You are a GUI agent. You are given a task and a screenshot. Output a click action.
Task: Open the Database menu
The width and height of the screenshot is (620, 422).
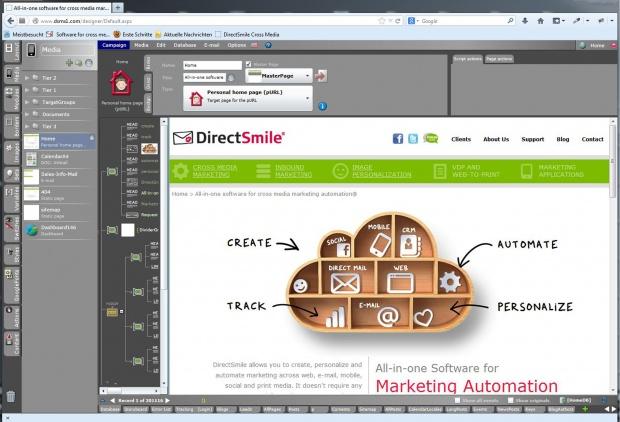tap(185, 45)
